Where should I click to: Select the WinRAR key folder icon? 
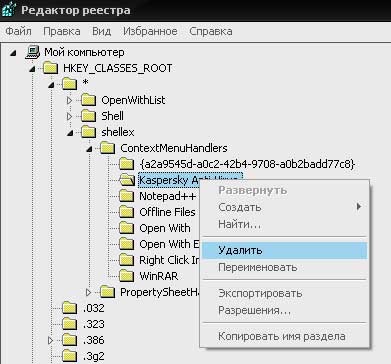click(127, 276)
